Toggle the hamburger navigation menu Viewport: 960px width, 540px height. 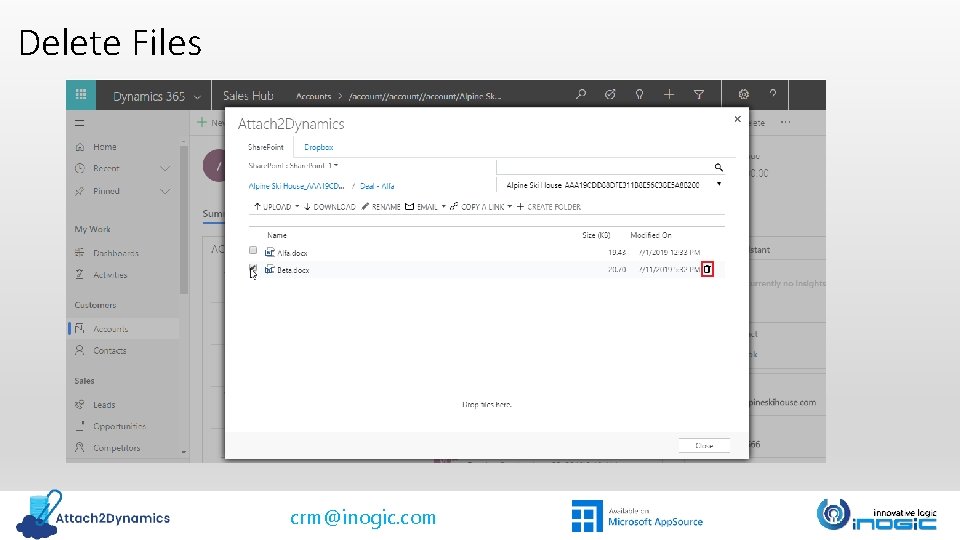80,123
